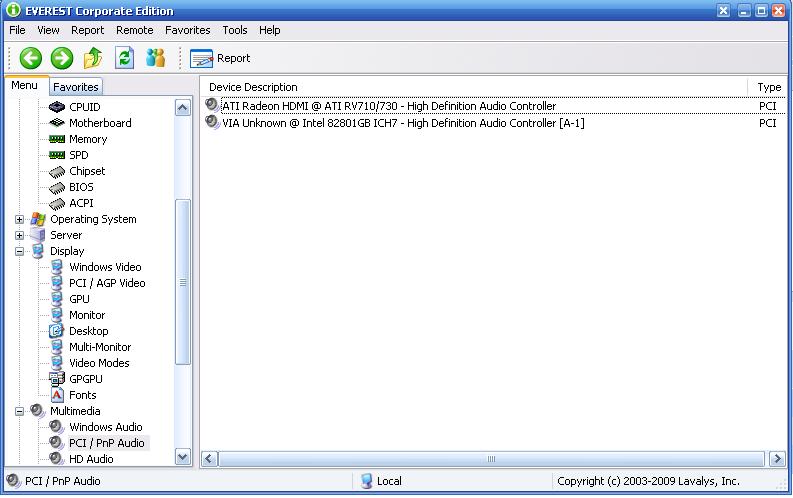Select Windows Video in the tree
This screenshot has width=793, height=498.
tap(105, 267)
